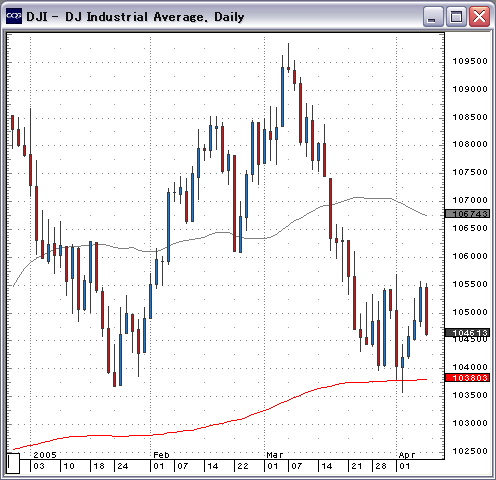Click the Feb month label on time axis
Viewport: 496px width, 480px height.
coord(161,455)
